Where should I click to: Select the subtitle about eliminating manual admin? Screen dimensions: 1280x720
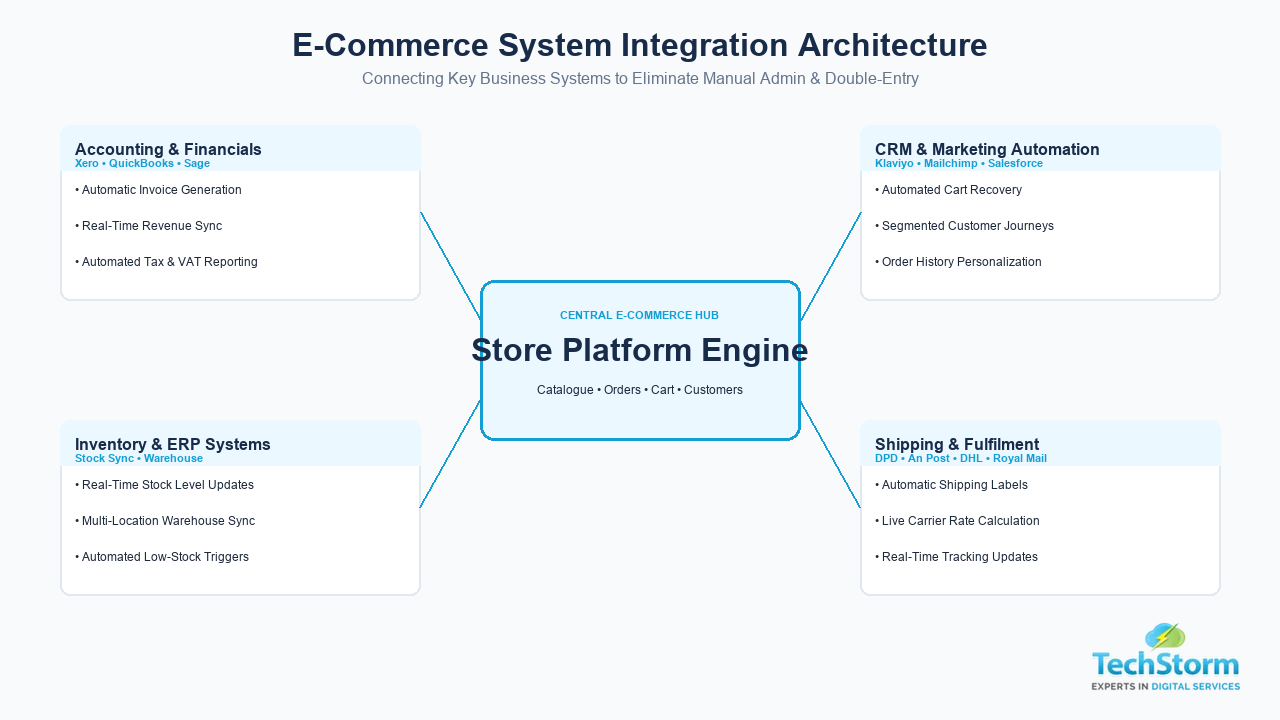(x=640, y=79)
